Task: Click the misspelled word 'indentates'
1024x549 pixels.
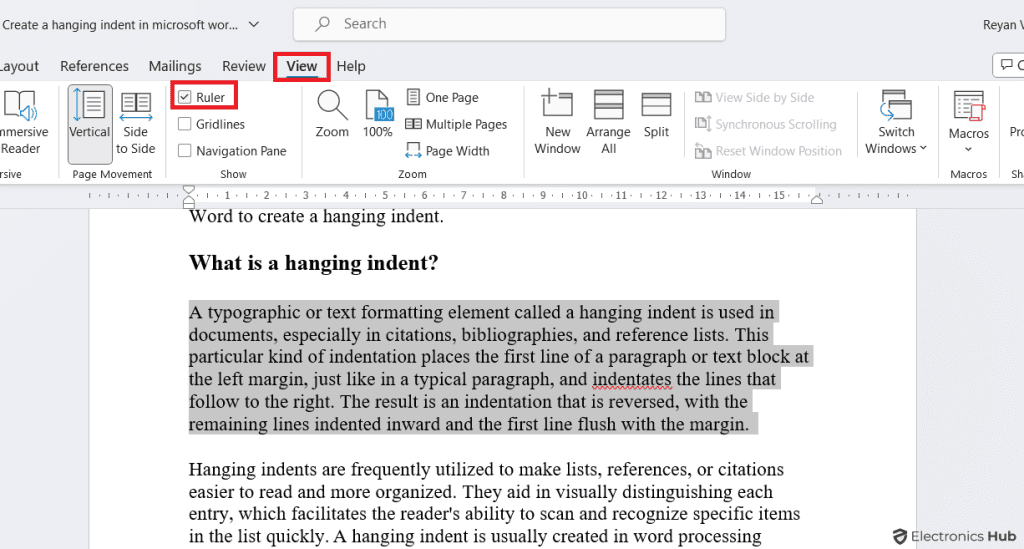Action: point(632,379)
